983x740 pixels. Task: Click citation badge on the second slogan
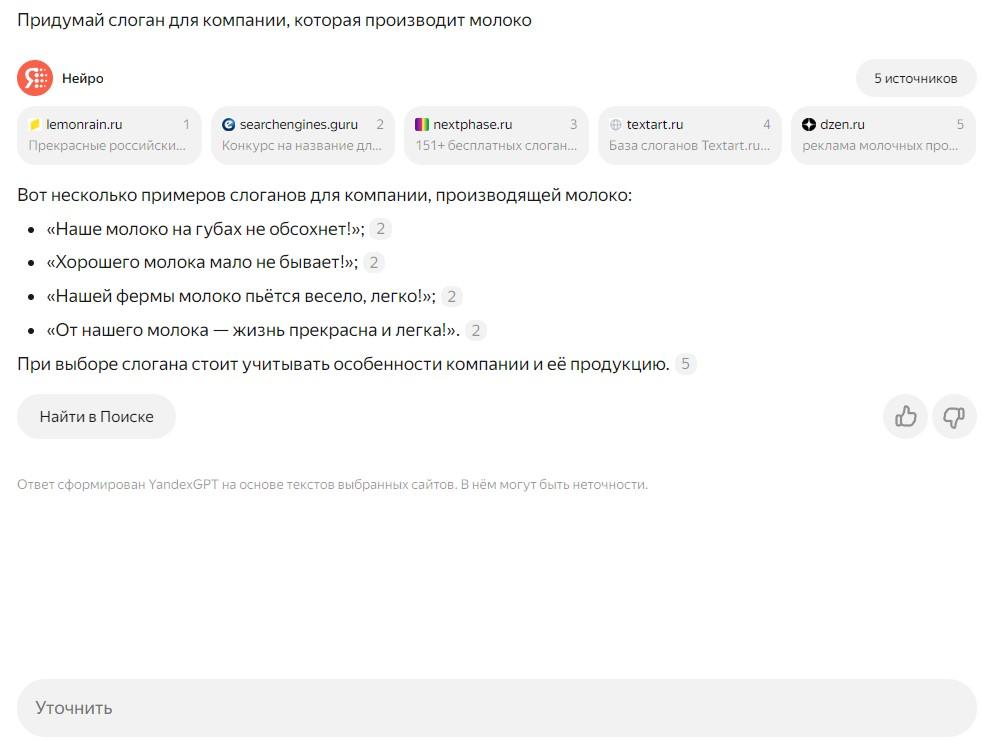coord(373,262)
